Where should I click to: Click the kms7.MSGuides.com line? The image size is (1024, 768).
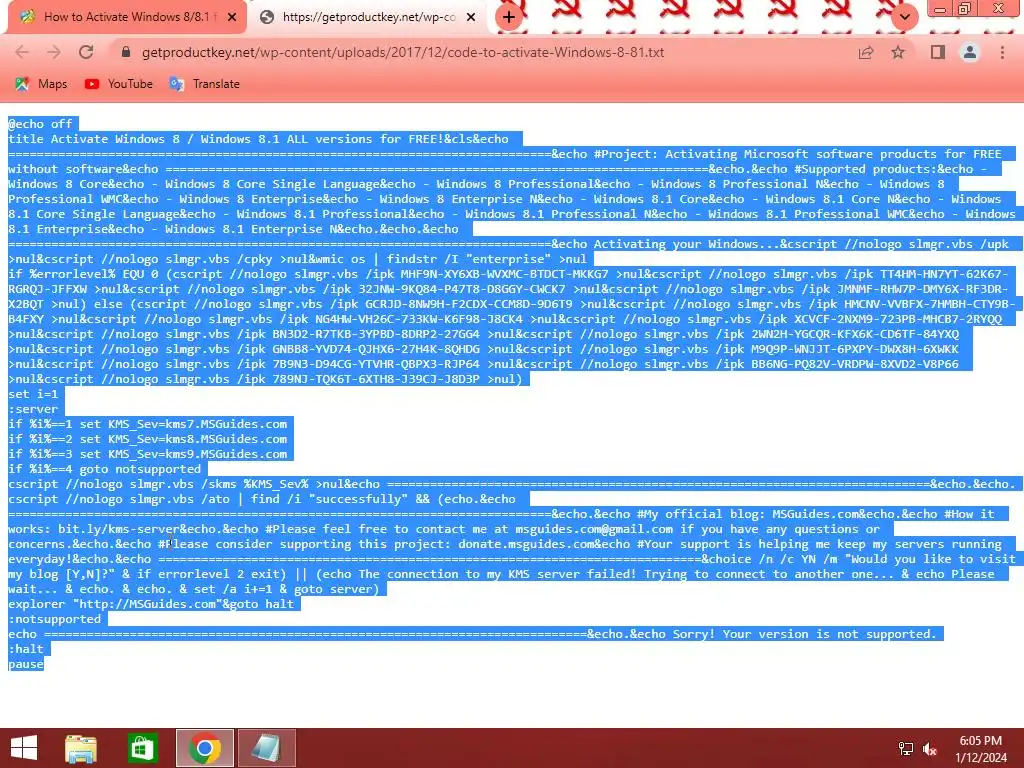point(148,424)
